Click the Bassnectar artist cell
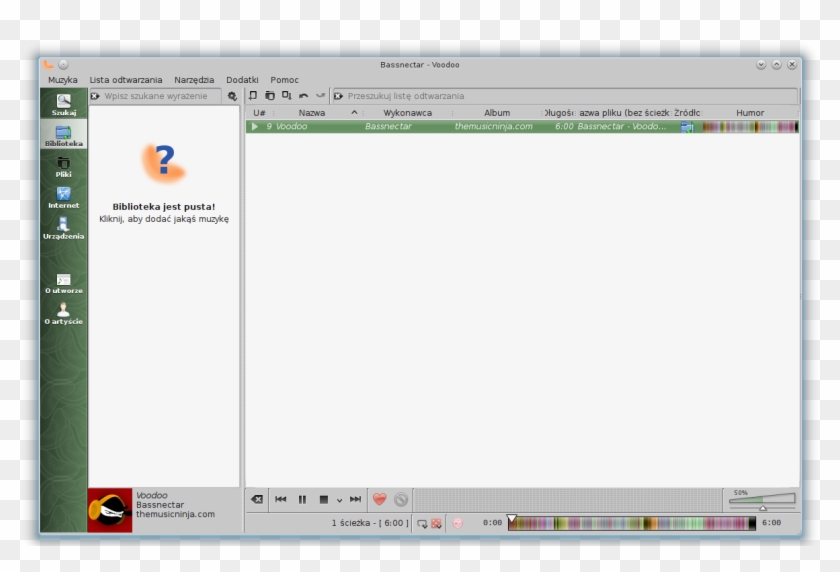Screen dimensions: 840x572 click(x=388, y=126)
